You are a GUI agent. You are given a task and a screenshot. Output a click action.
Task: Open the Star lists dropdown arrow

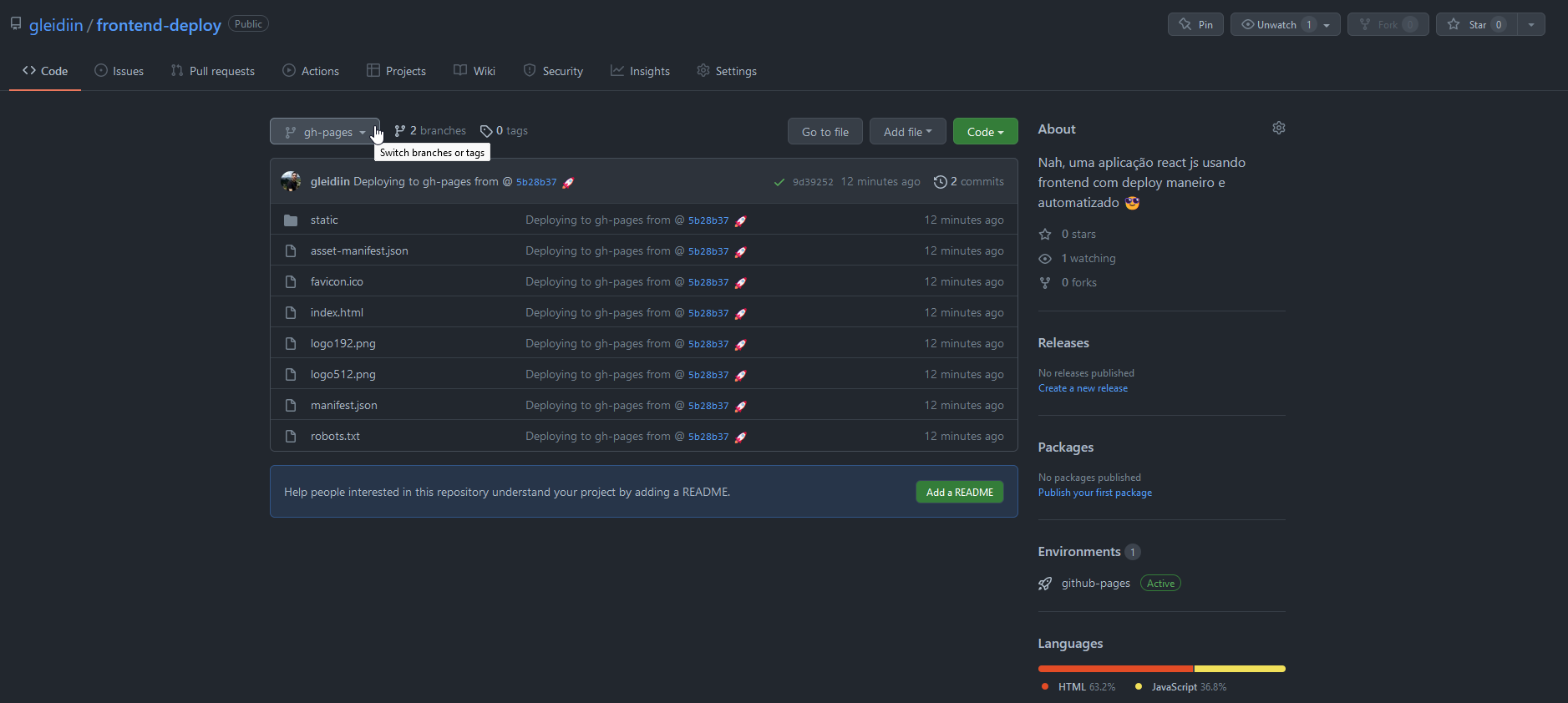[1531, 24]
